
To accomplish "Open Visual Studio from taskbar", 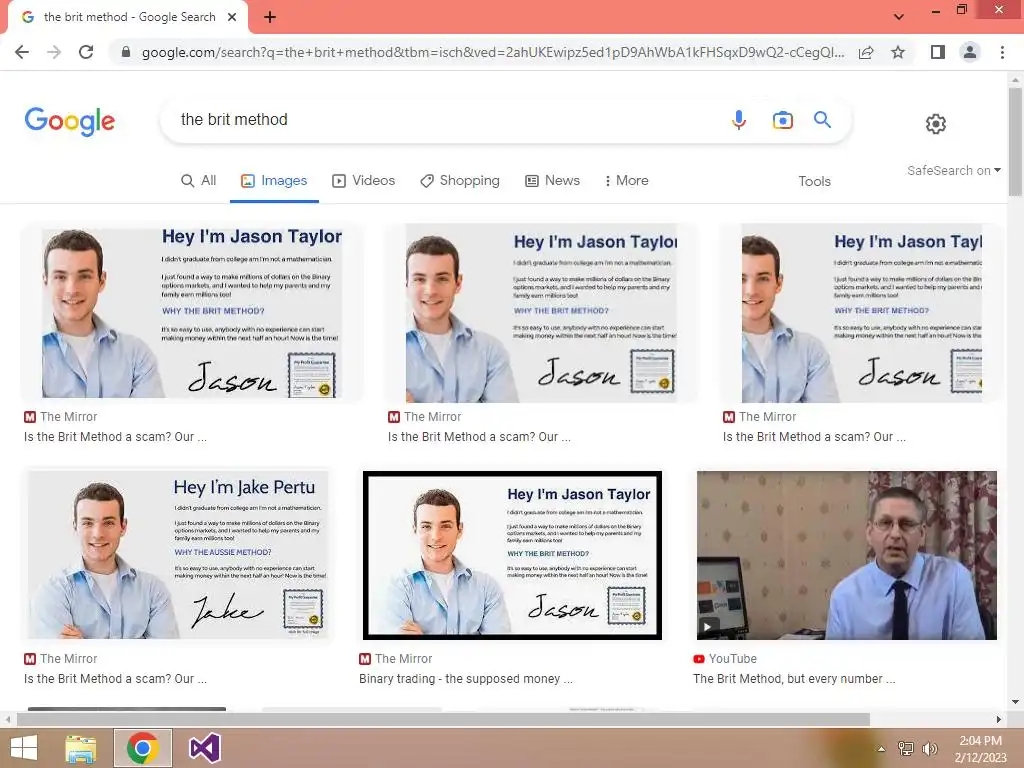I will (204, 748).
